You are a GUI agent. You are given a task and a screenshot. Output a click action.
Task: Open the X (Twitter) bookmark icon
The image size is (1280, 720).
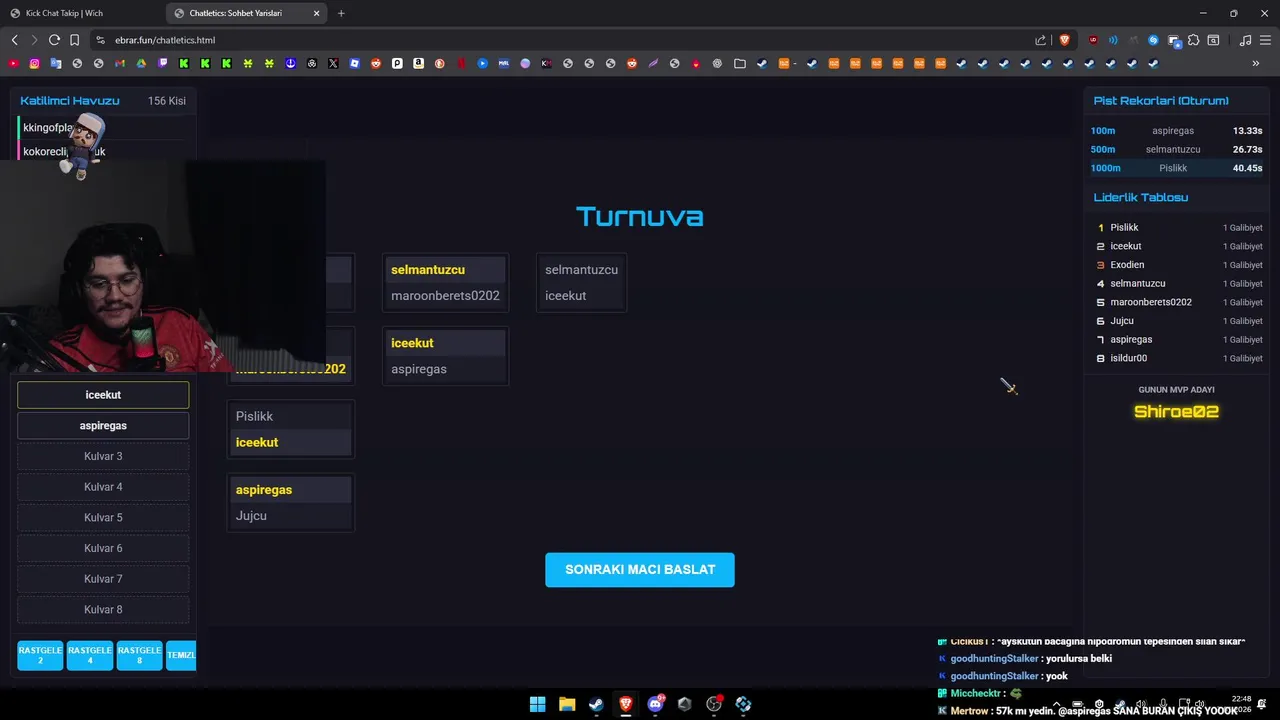pos(333,63)
